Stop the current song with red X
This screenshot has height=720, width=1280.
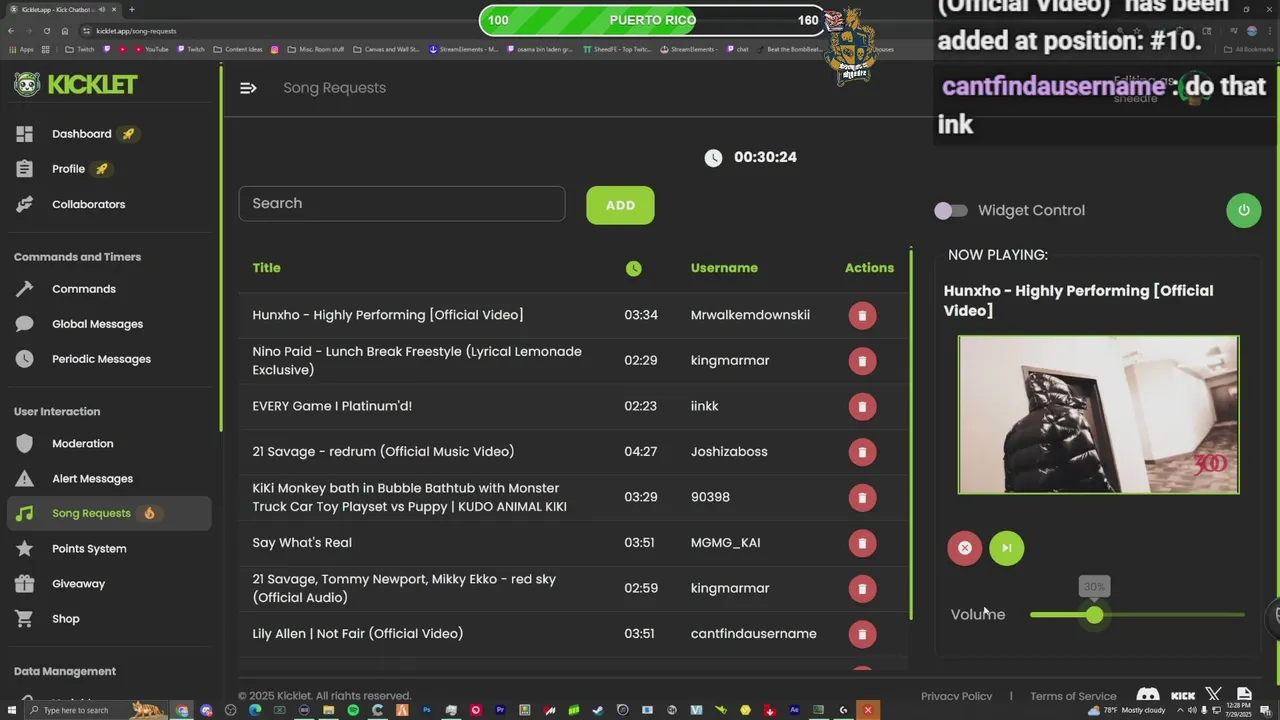pyautogui.click(x=965, y=548)
